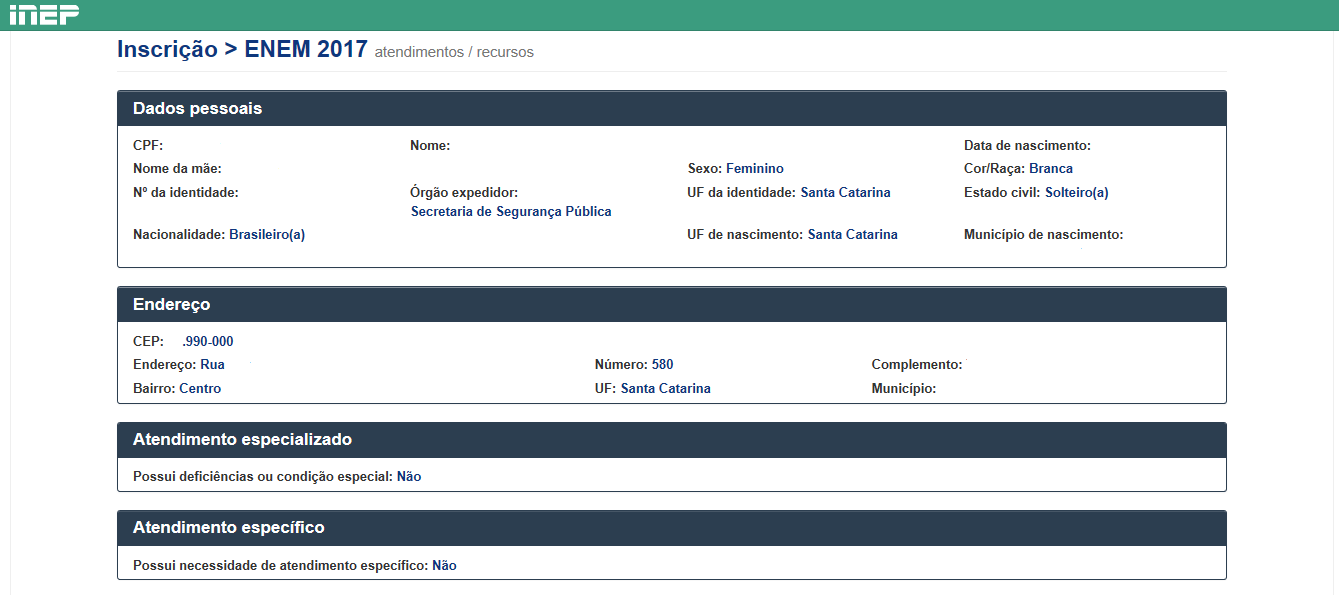Image resolution: width=1339 pixels, height=596 pixels.
Task: Click the 'Nome:' label
Action: (430, 146)
